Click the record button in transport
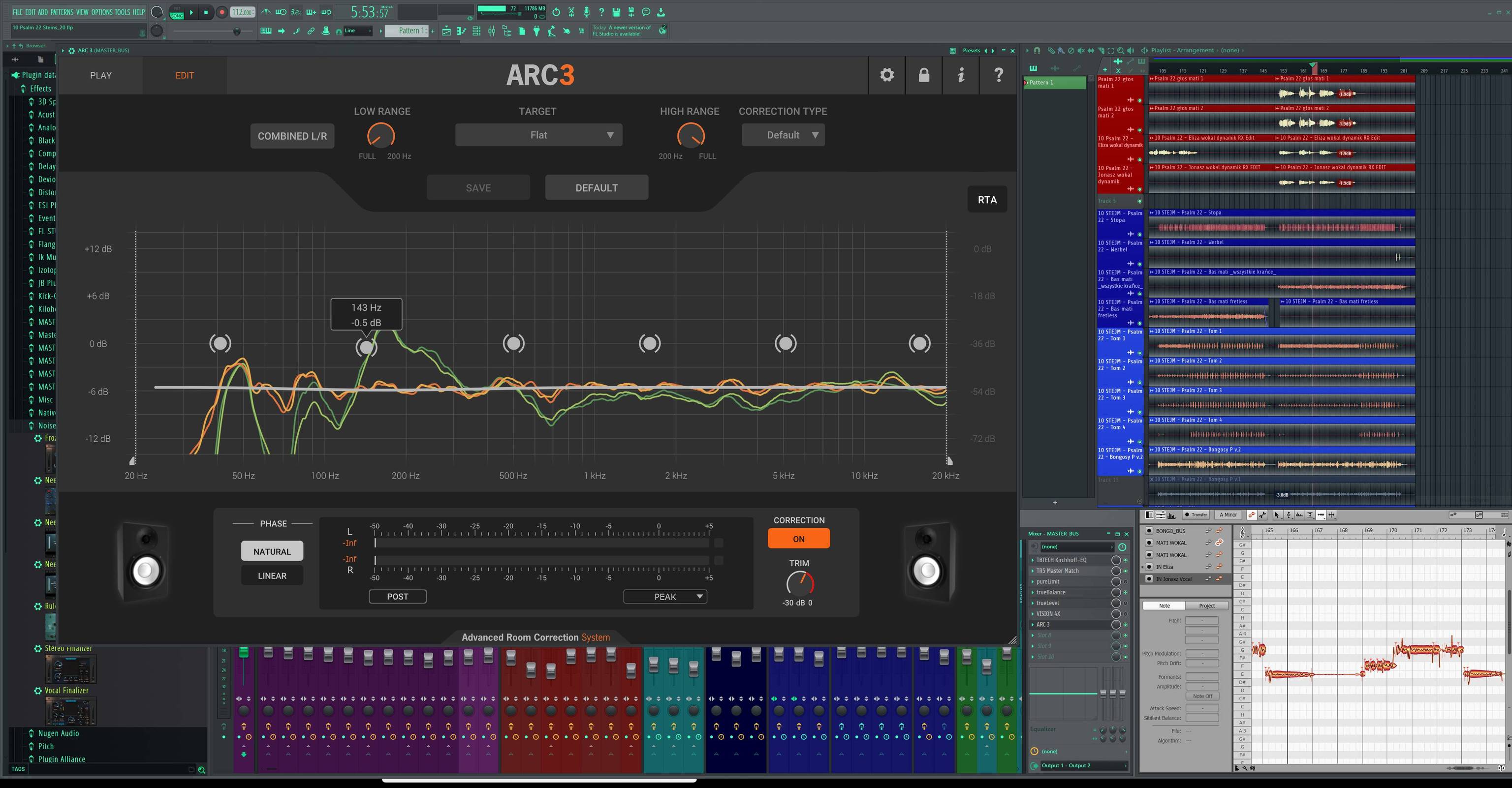 pos(222,12)
